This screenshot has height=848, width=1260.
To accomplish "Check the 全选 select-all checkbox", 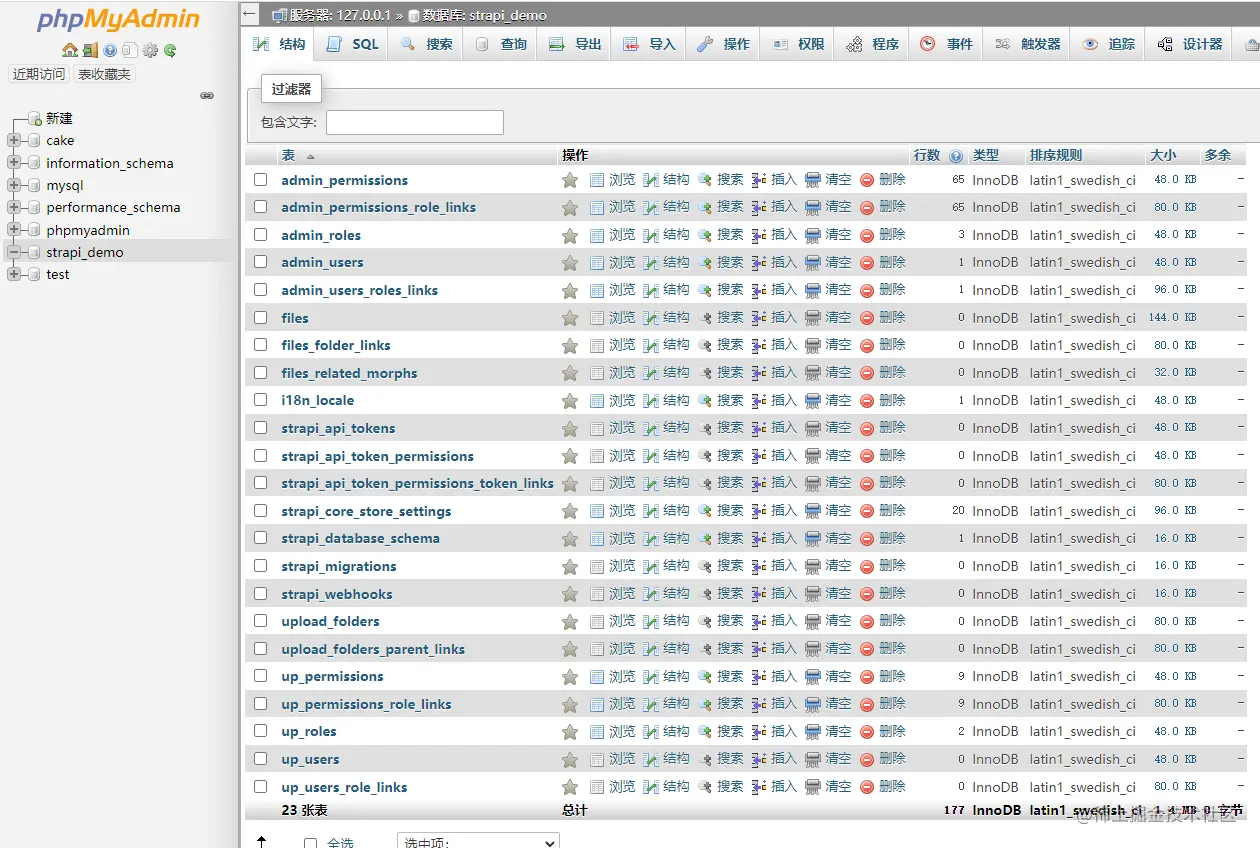I will click(311, 843).
